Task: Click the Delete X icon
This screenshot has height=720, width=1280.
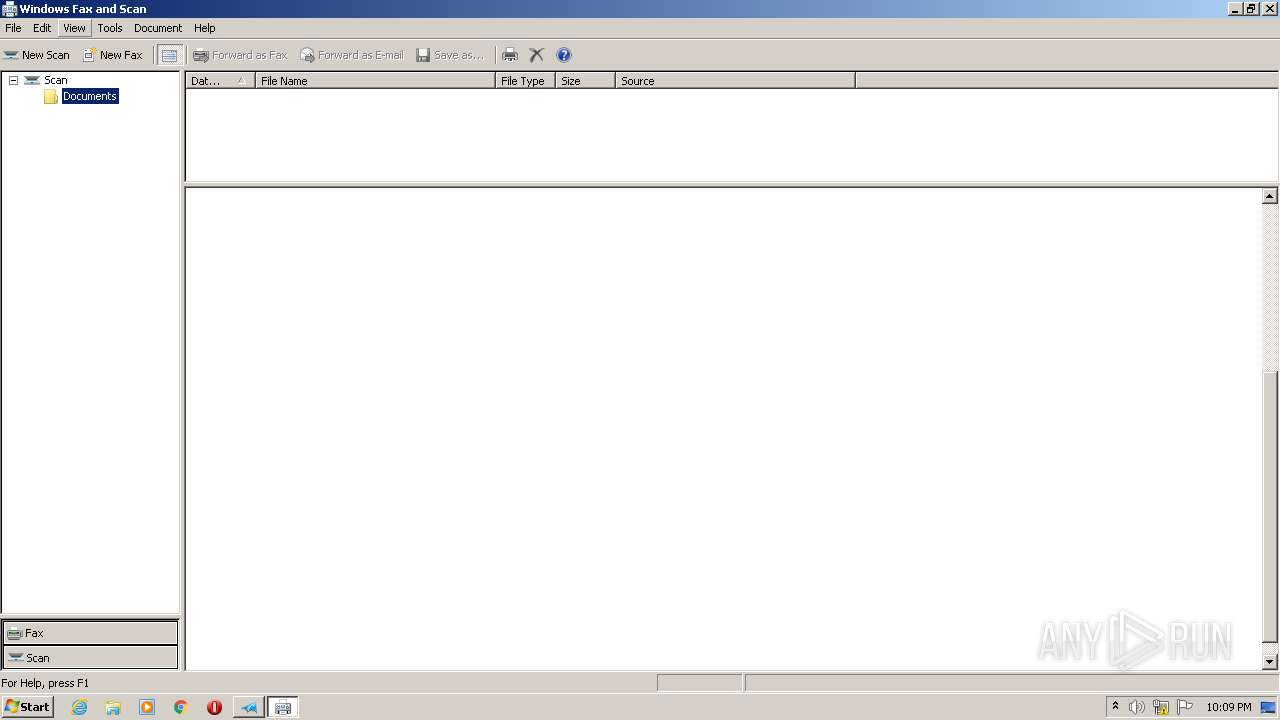Action: point(537,55)
